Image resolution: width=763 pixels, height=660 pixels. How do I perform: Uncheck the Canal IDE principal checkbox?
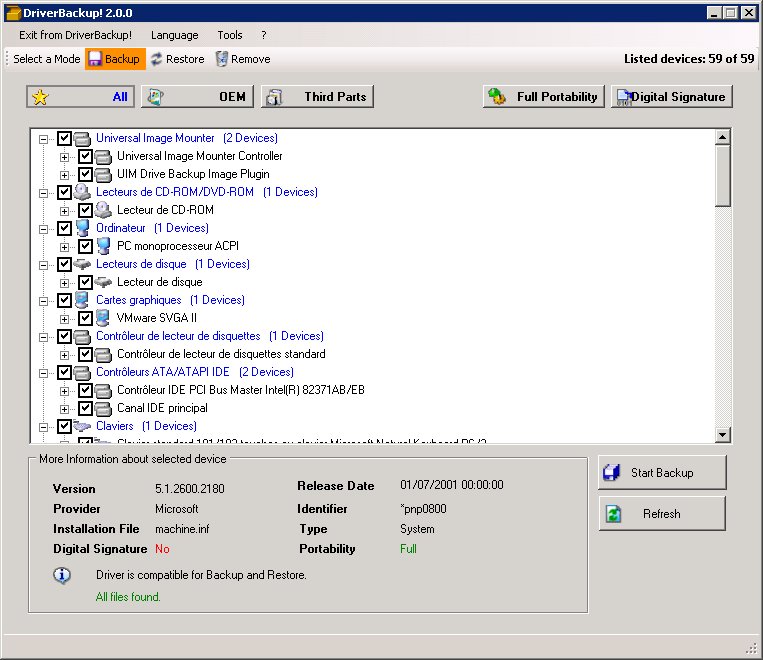pyautogui.click(x=85, y=408)
